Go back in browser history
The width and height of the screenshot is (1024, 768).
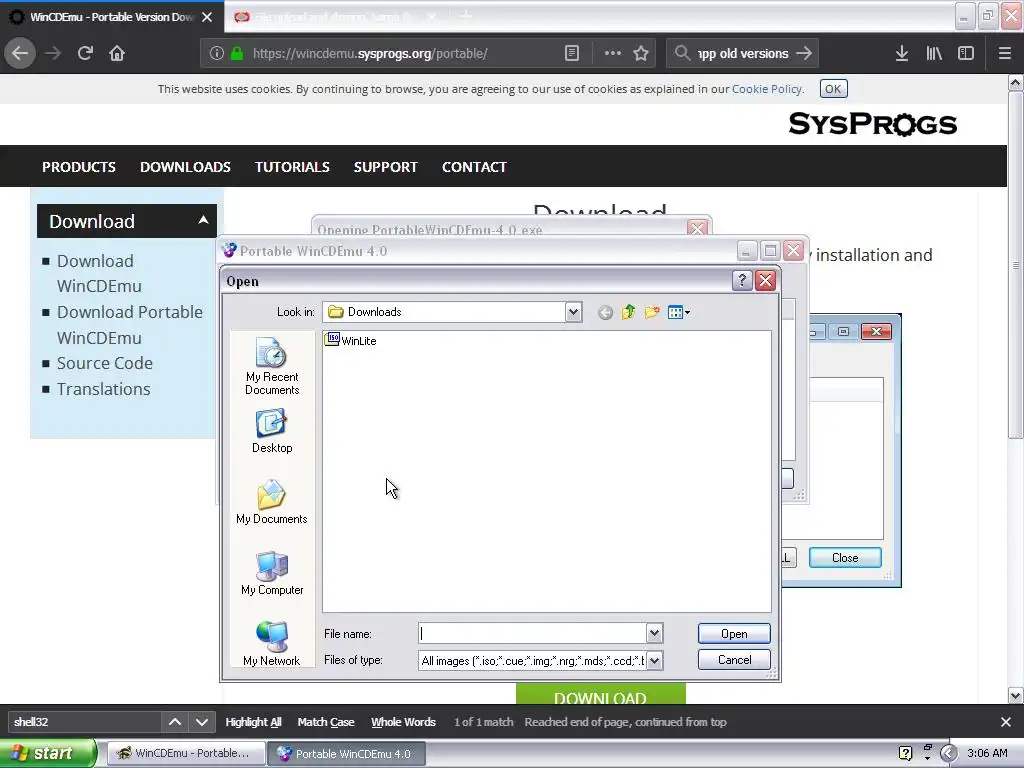click(x=20, y=54)
